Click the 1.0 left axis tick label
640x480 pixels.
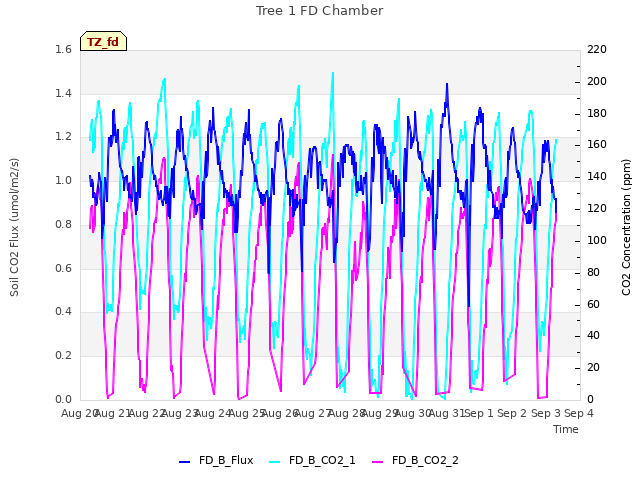tap(64, 181)
